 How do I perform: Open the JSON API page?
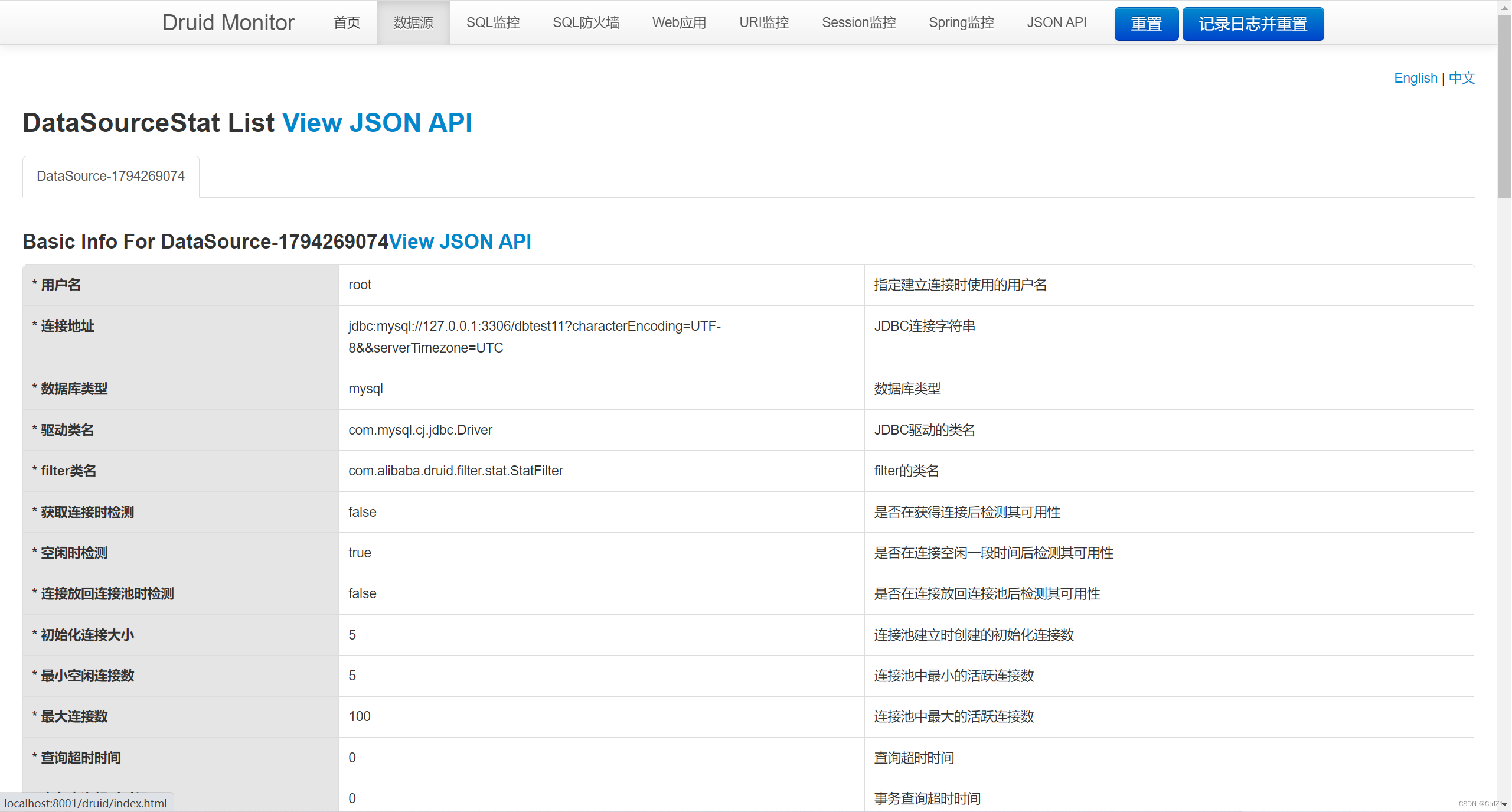[1056, 22]
